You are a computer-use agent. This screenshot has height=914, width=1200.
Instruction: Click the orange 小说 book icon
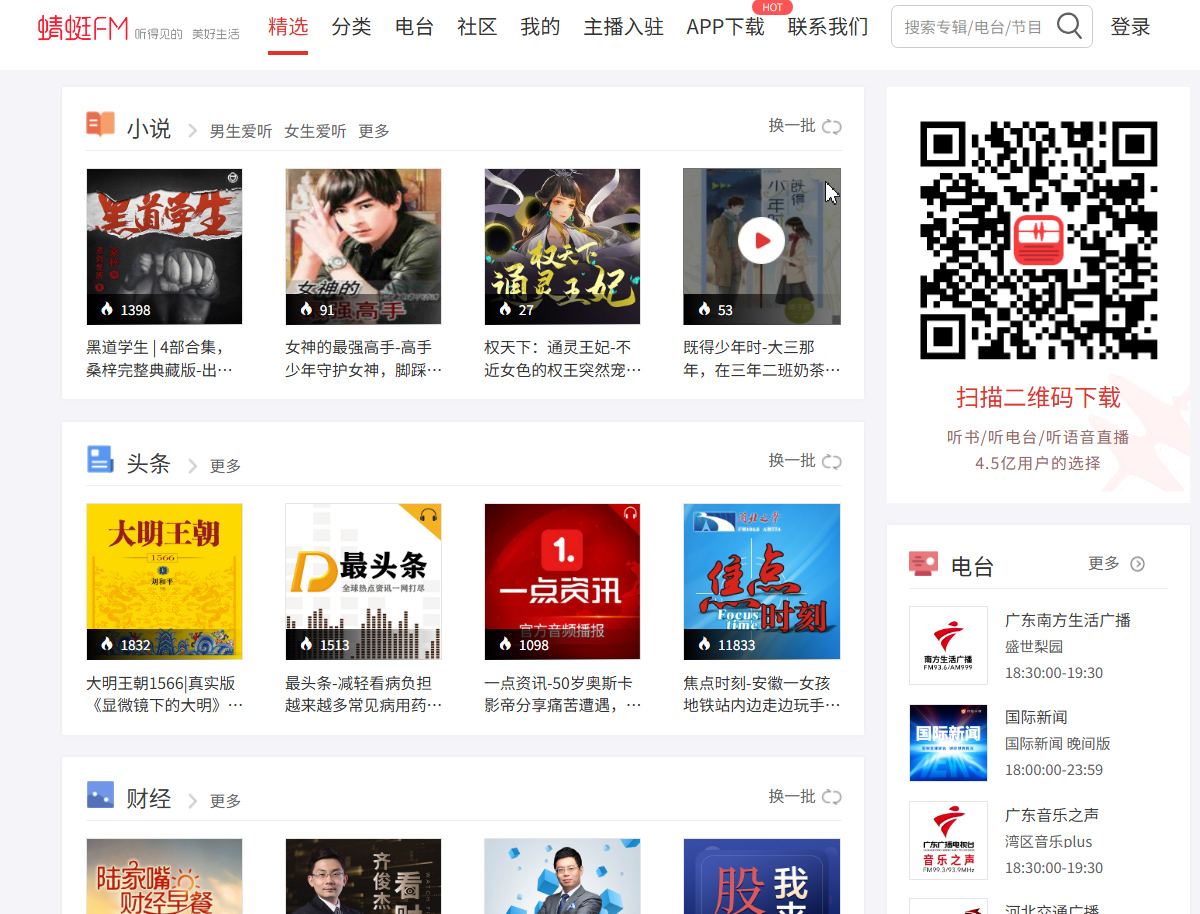tap(100, 124)
